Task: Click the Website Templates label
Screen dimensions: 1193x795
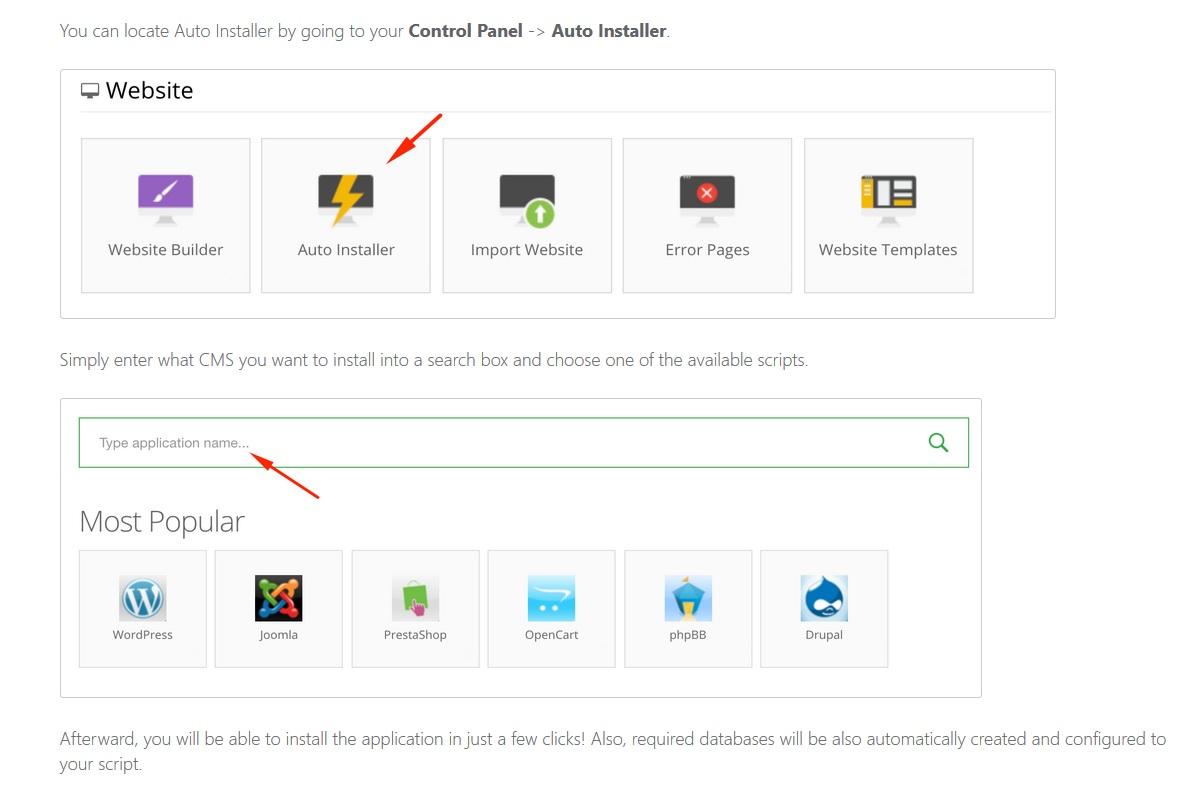Action: point(888,250)
